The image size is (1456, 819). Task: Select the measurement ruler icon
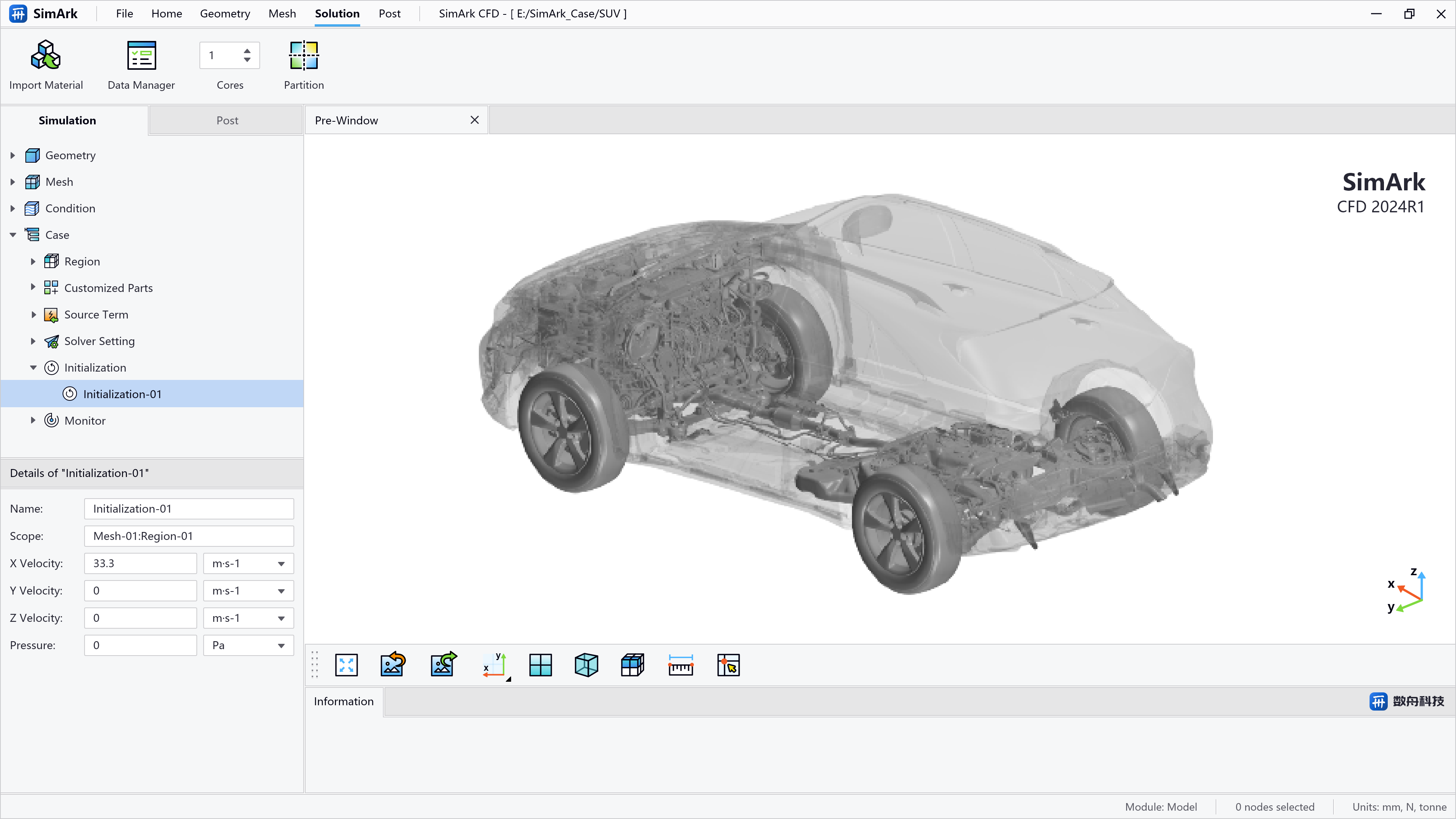[681, 665]
